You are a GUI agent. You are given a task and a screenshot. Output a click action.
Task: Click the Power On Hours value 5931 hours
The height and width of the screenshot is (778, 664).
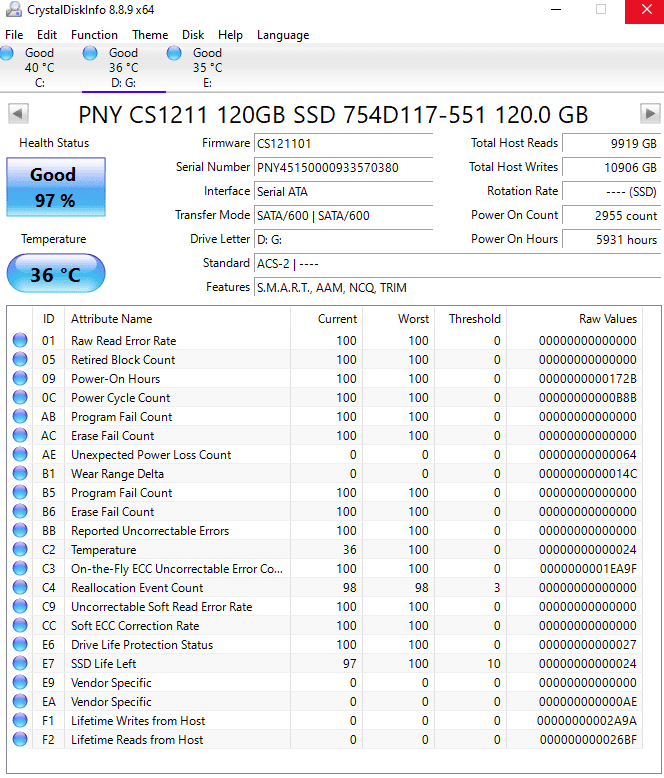[x=611, y=240]
